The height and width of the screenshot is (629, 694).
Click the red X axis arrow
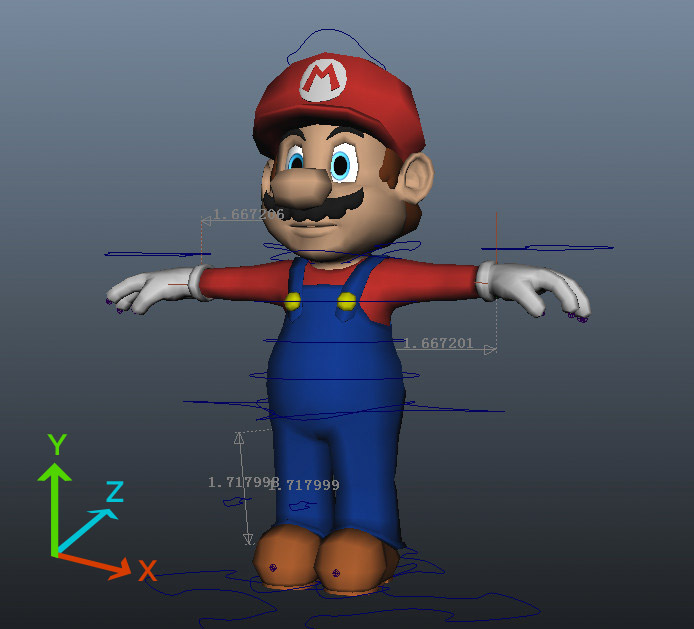coord(93,566)
